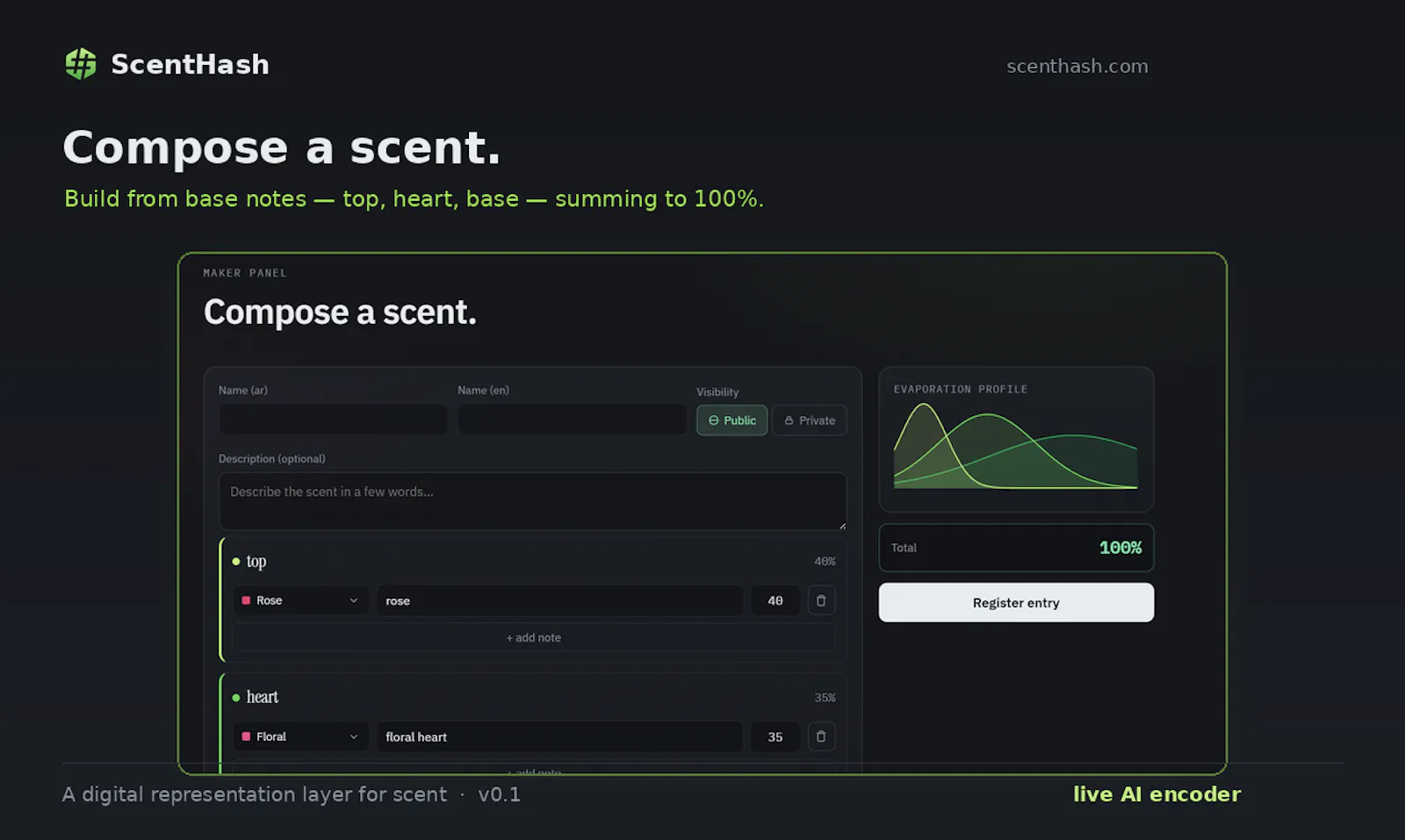The image size is (1405, 840).
Task: Edit the 35 percentage value for floral heart
Action: tap(775, 736)
